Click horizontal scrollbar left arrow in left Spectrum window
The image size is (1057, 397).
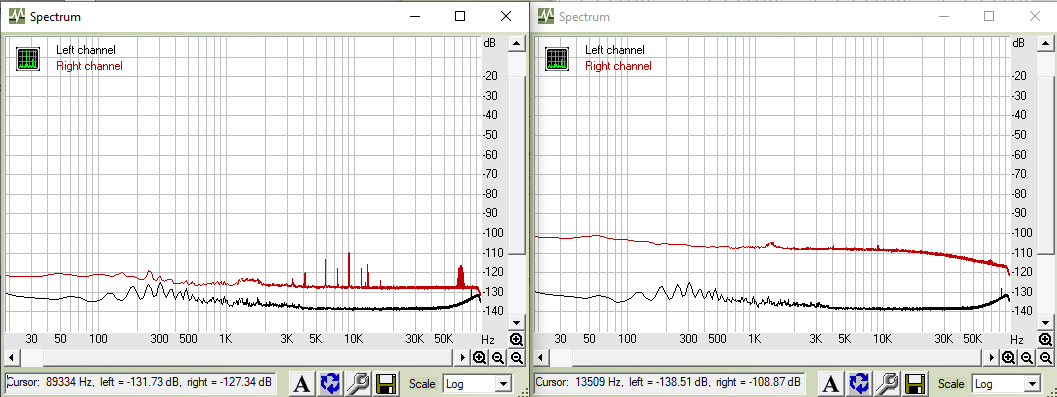(12, 357)
